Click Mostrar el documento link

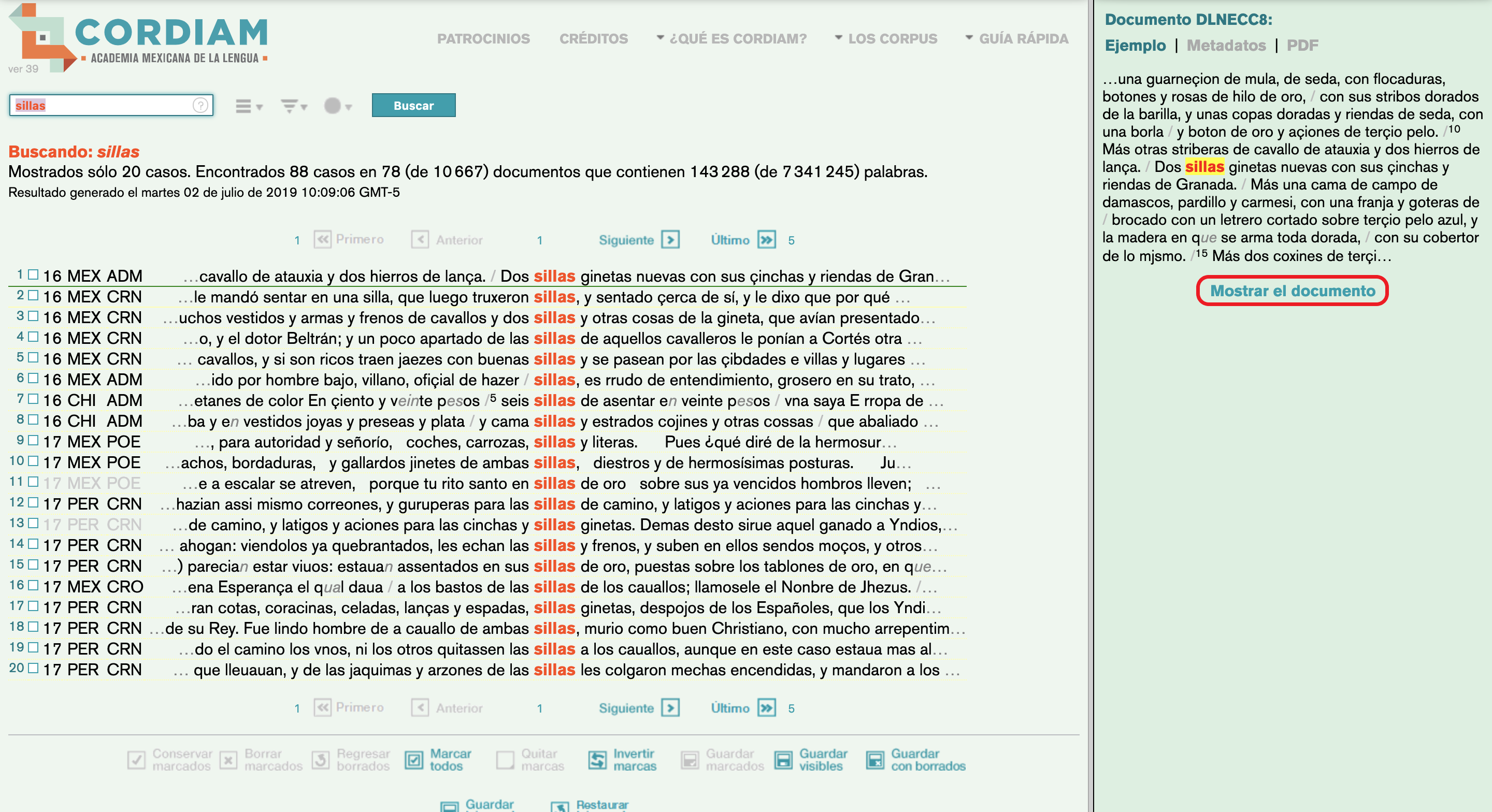coord(1292,291)
